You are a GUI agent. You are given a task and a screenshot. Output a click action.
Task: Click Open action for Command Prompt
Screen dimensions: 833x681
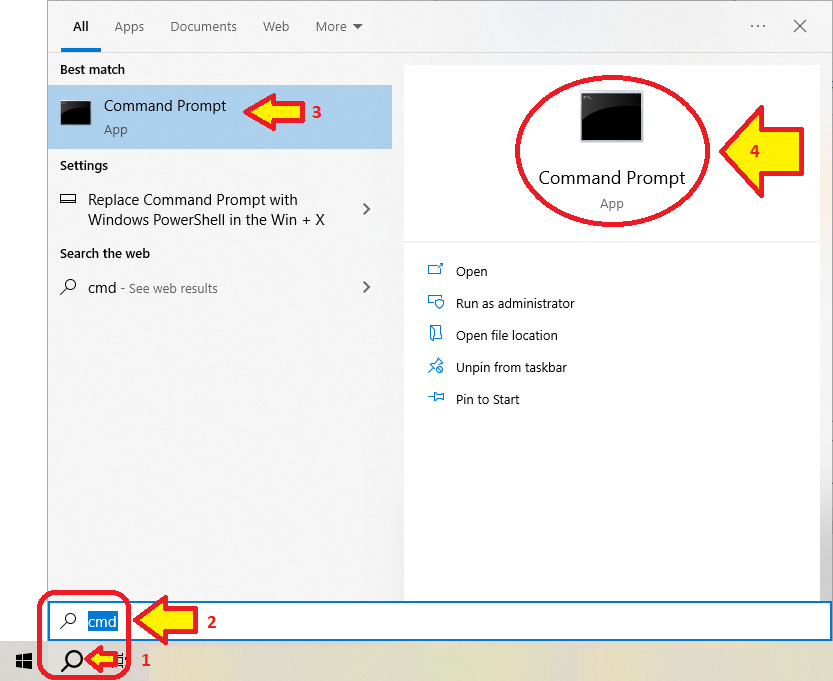471,271
